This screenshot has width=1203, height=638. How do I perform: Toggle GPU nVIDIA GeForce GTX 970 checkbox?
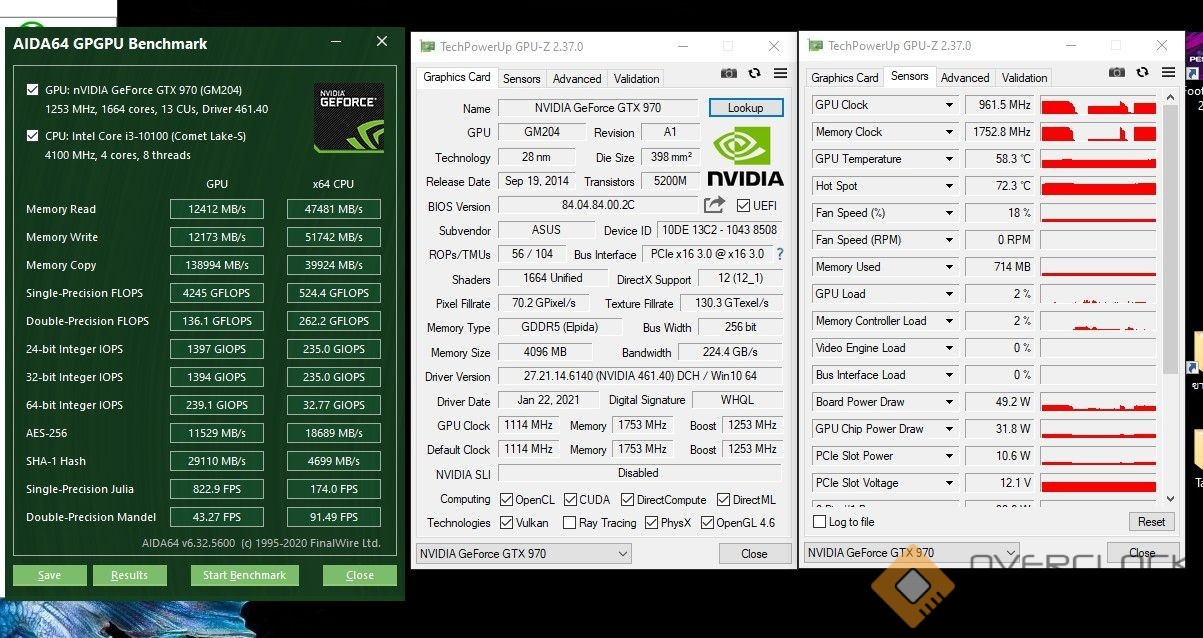point(34,90)
